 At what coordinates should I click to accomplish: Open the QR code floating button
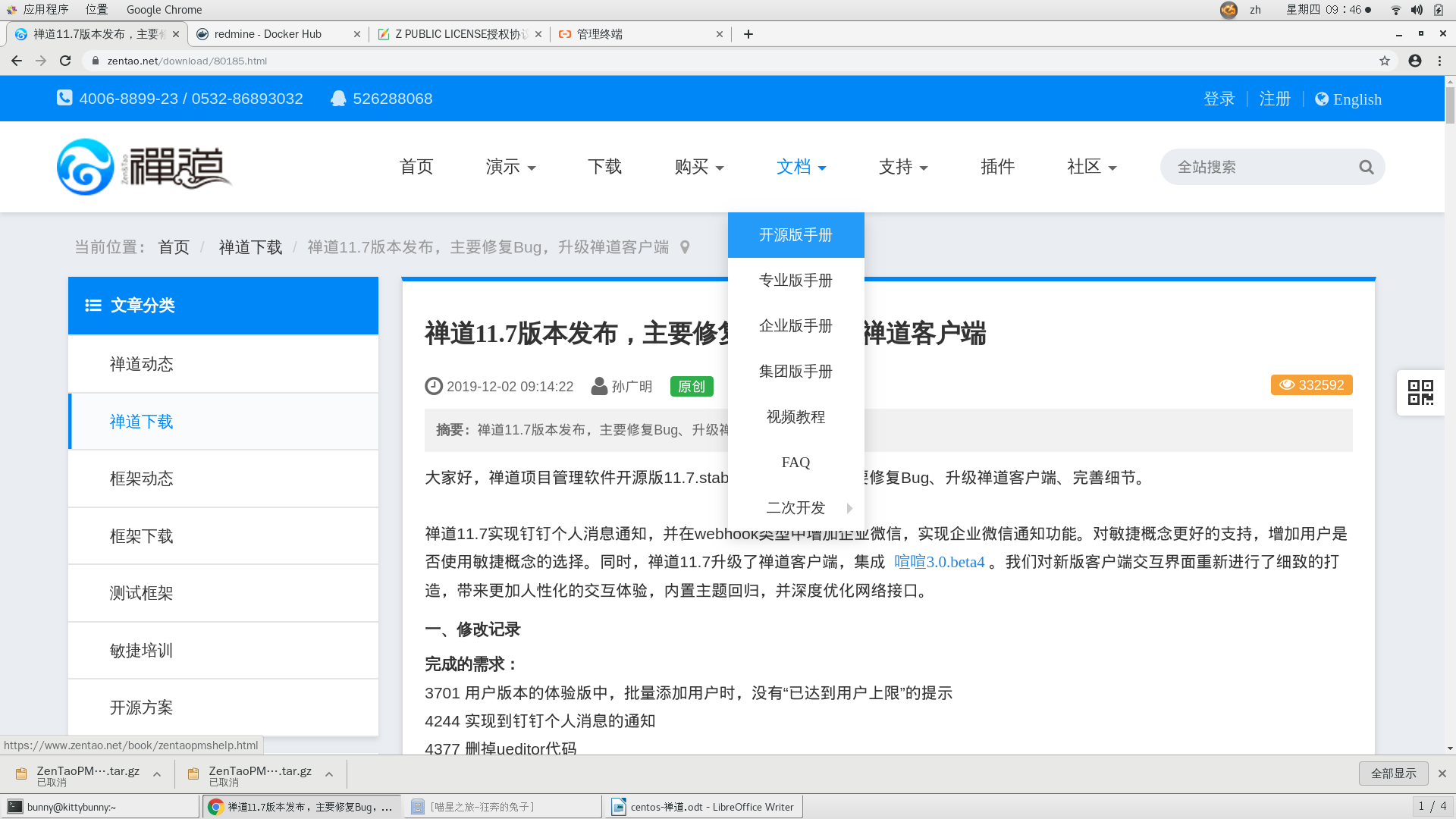pyautogui.click(x=1420, y=392)
